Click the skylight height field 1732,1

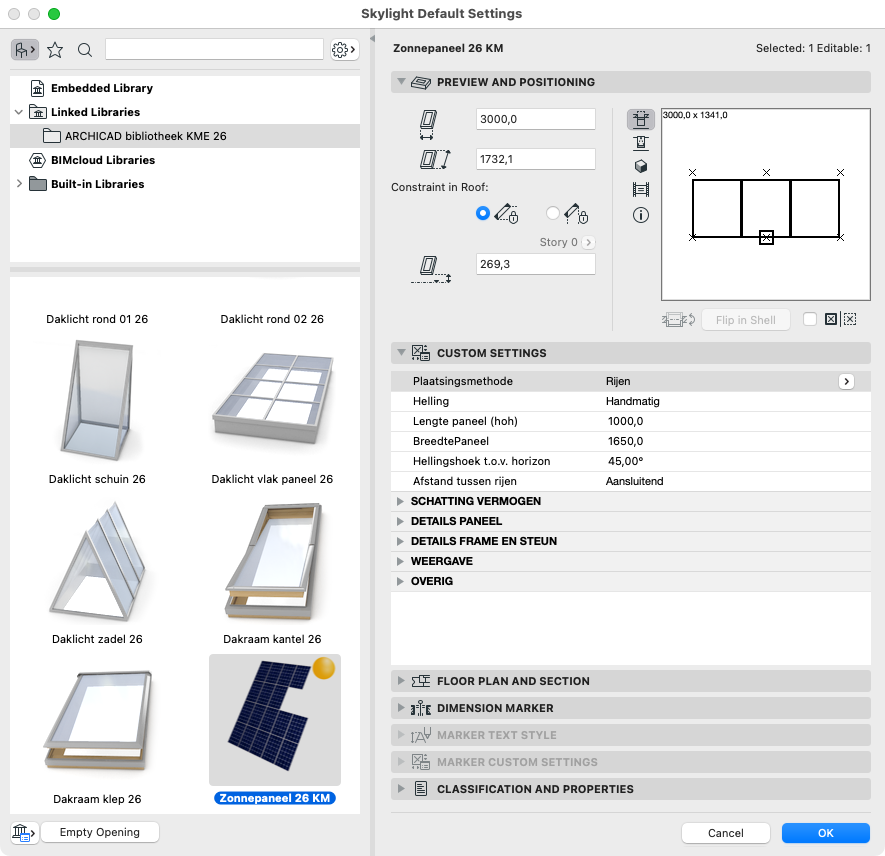click(536, 159)
